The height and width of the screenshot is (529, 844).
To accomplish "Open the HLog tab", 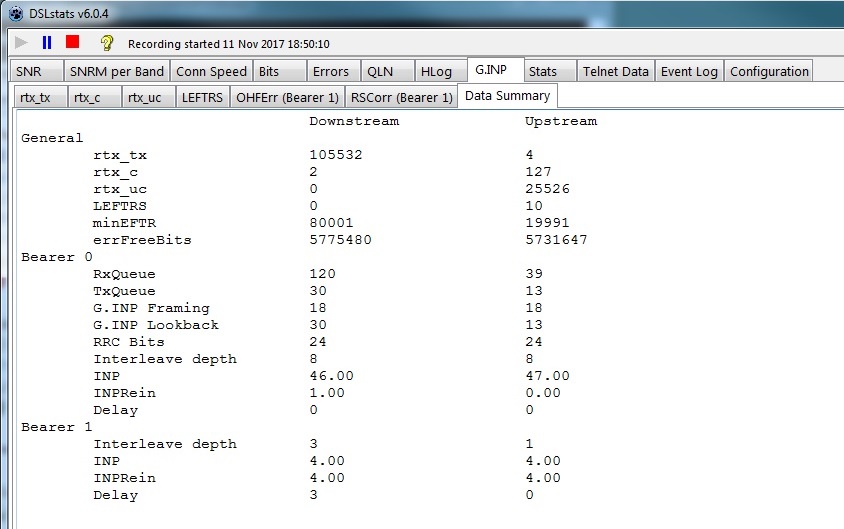I will point(441,71).
